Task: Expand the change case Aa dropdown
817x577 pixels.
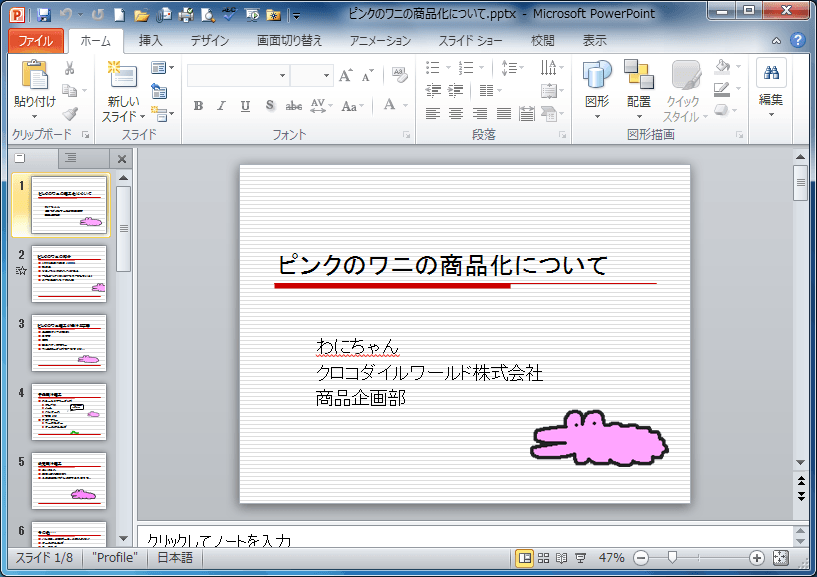Action: [353, 106]
